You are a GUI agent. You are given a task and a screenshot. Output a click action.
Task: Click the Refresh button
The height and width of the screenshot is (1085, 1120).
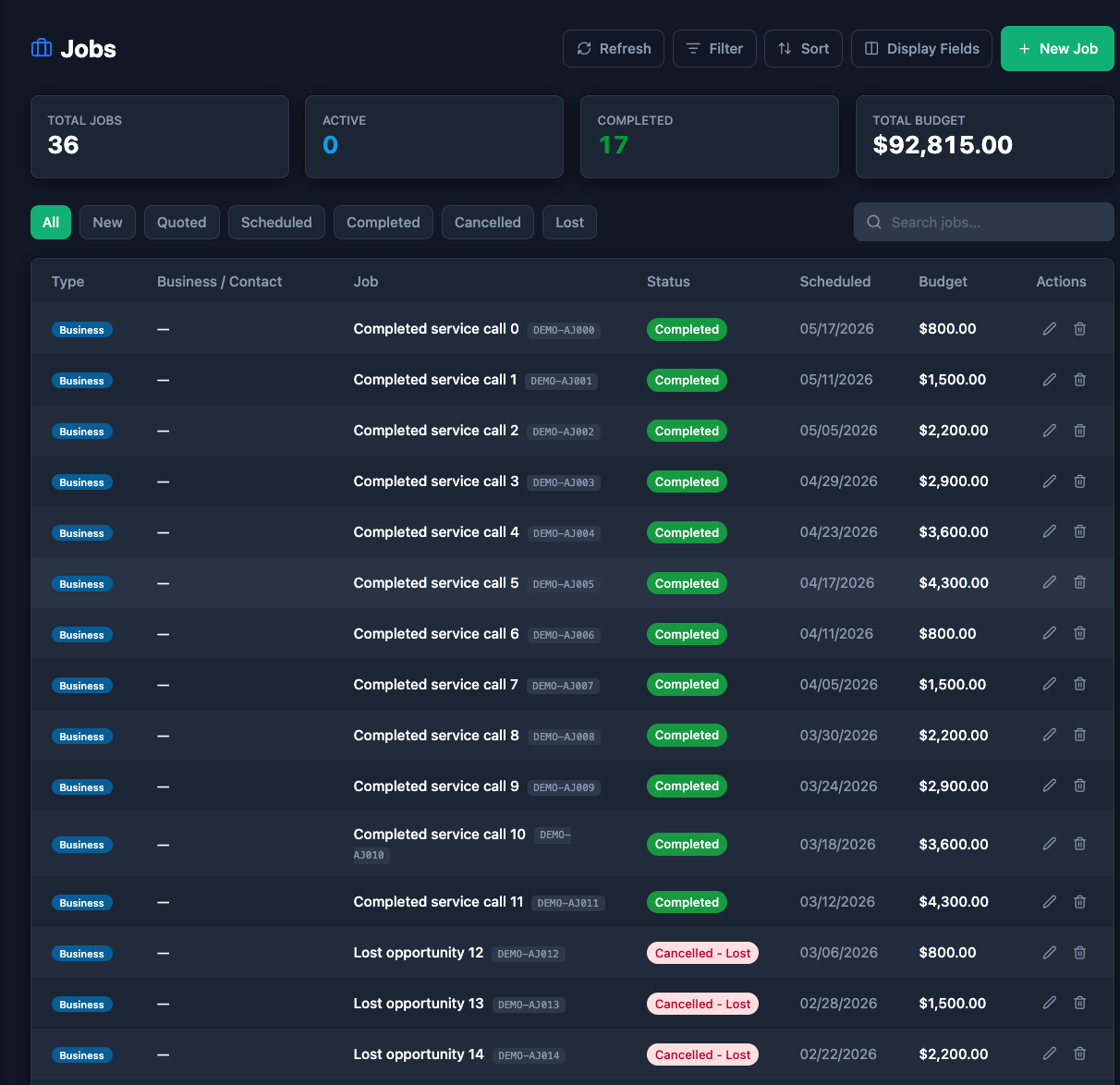[x=614, y=48]
